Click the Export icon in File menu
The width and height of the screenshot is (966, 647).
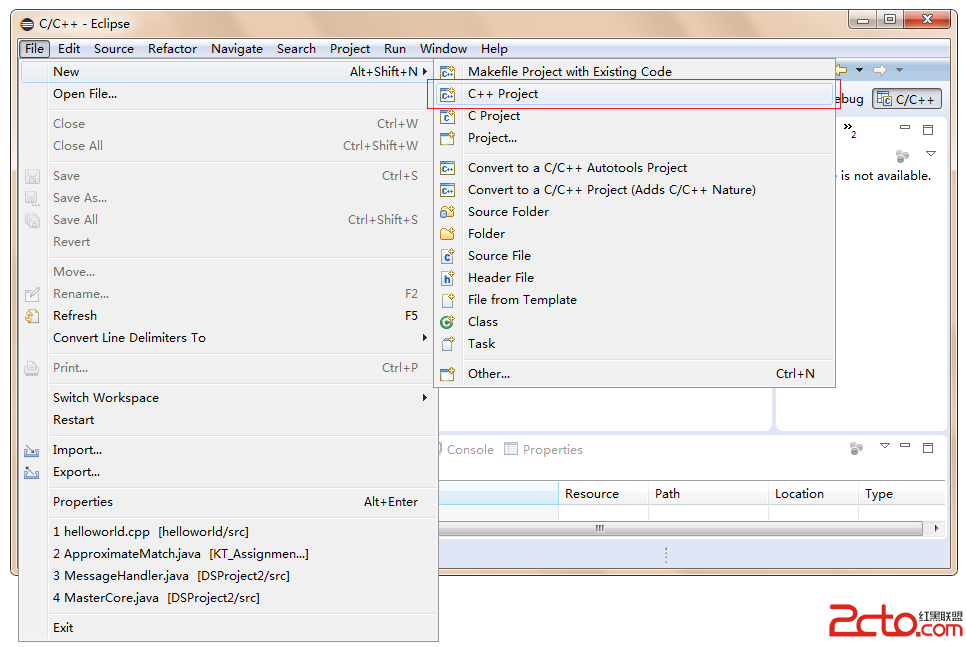pyautogui.click(x=32, y=473)
